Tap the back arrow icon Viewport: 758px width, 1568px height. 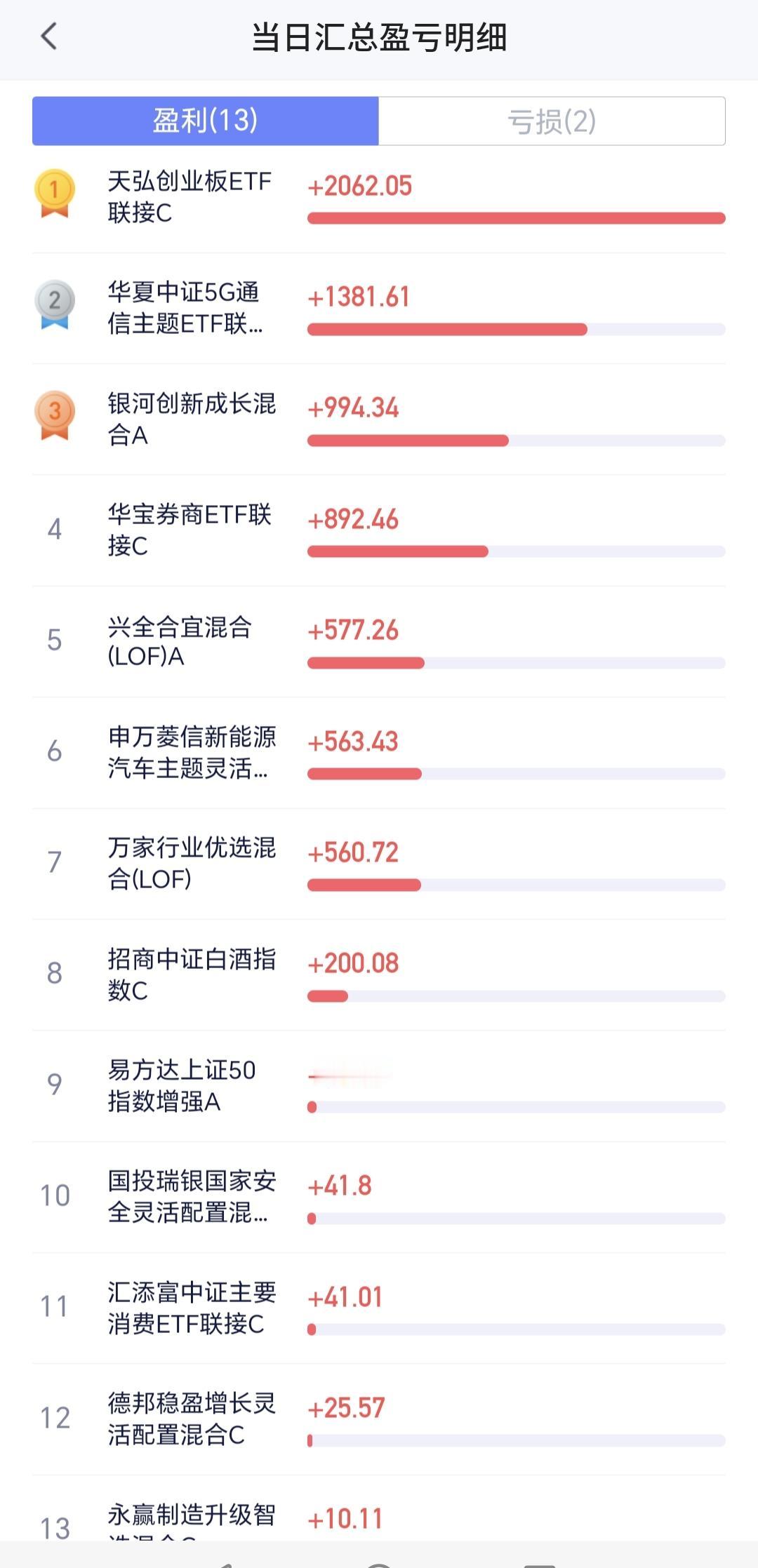48,36
